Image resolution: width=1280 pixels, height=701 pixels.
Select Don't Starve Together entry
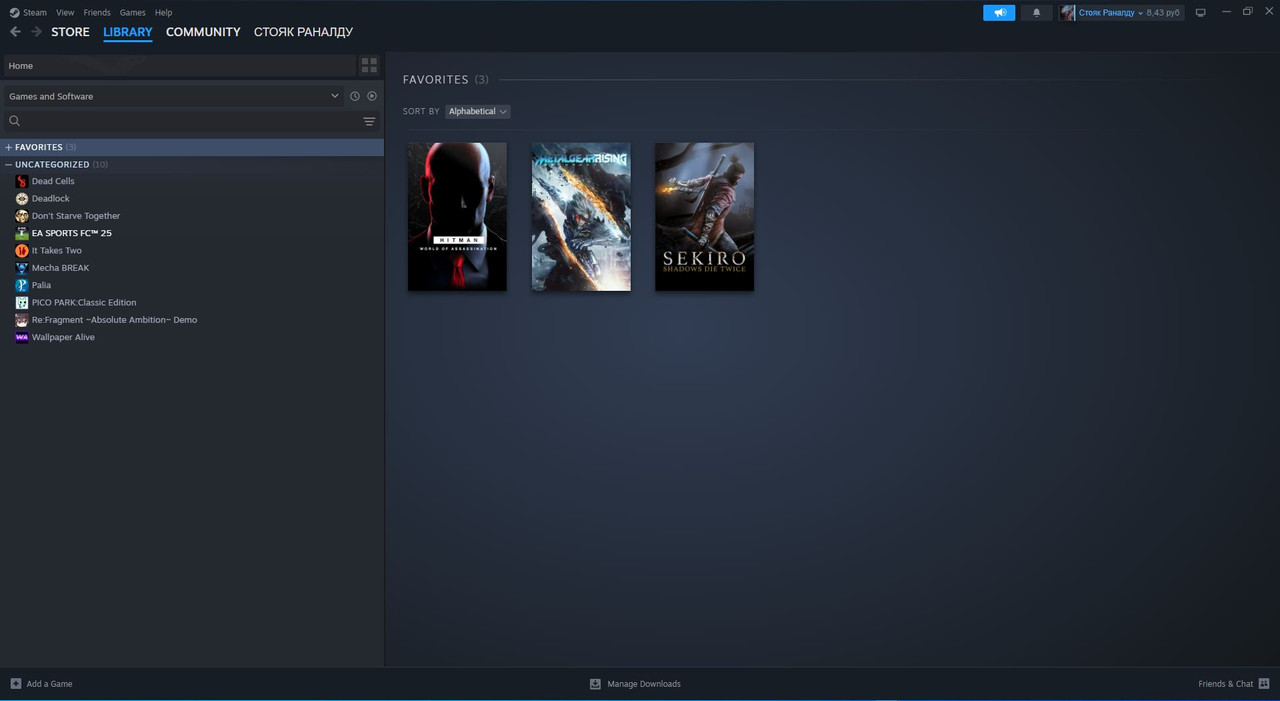(76, 216)
